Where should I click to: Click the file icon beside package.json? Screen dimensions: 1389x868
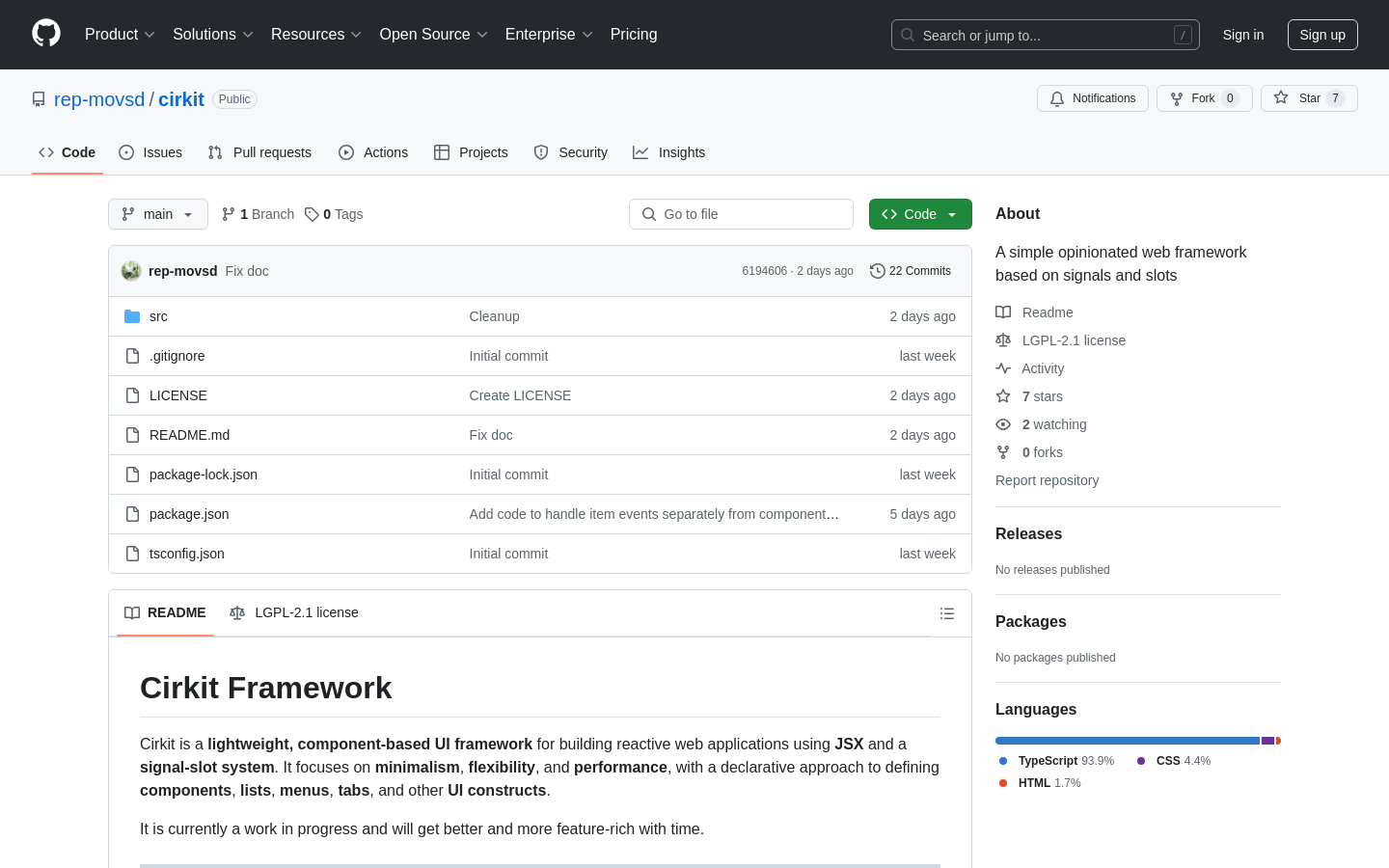coord(132,514)
